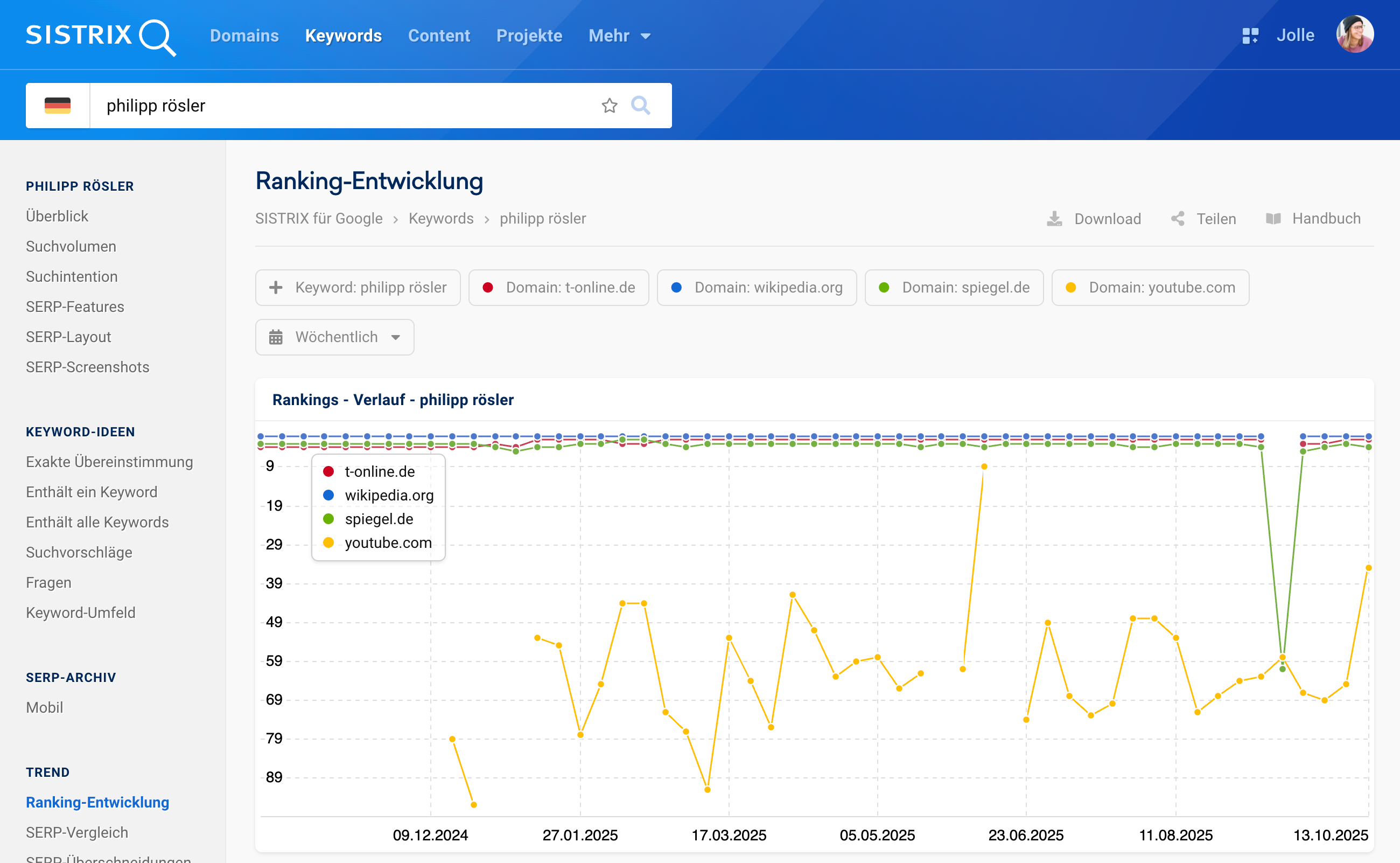Click the search magnifier icon
Viewport: 1400px width, 863px height.
640,106
